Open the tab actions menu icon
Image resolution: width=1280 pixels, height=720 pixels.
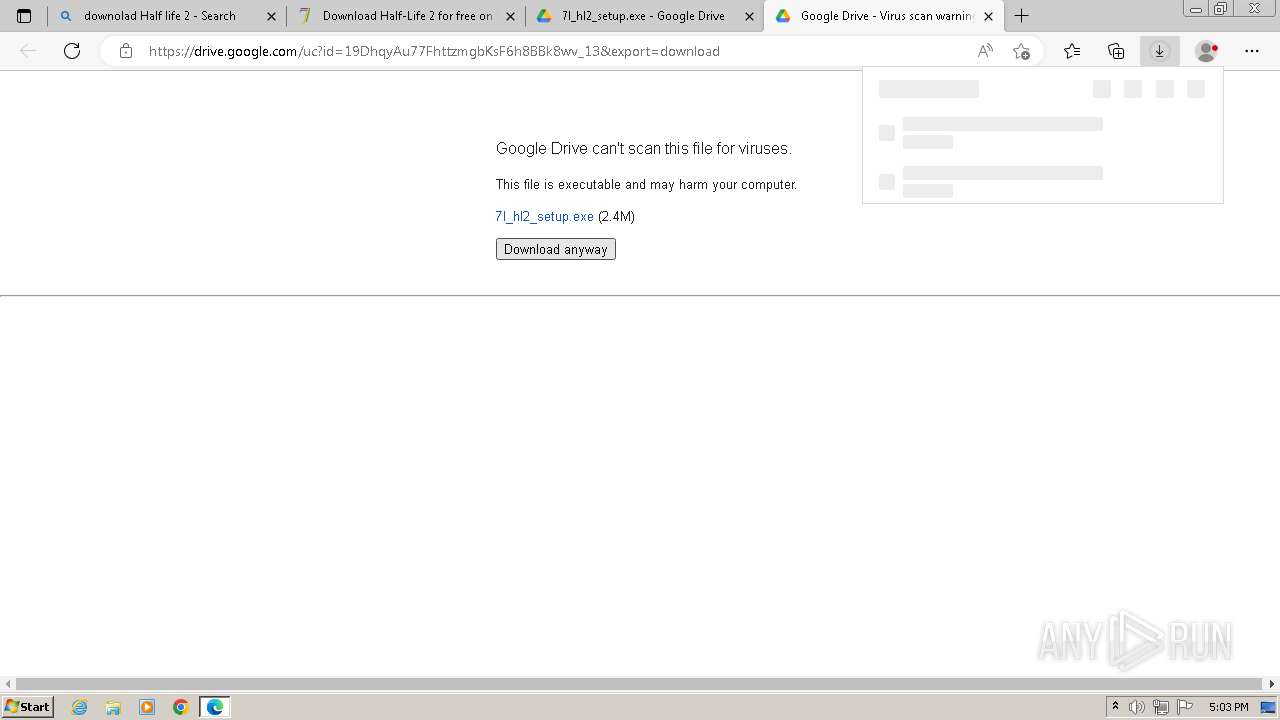(x=24, y=16)
